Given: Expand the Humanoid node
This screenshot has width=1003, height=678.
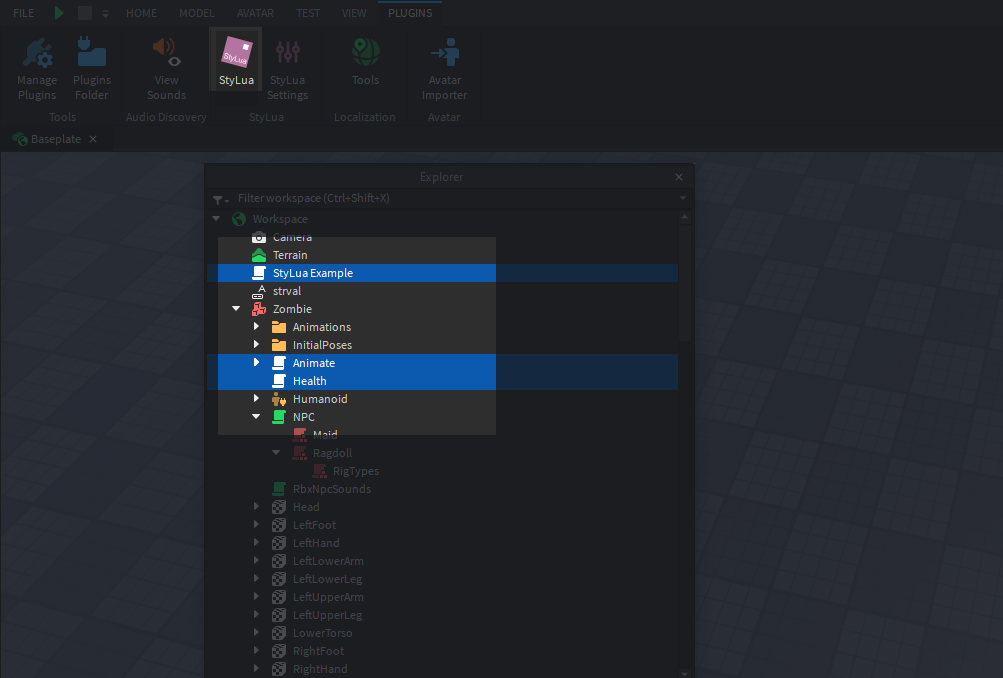Looking at the screenshot, I should [x=256, y=398].
